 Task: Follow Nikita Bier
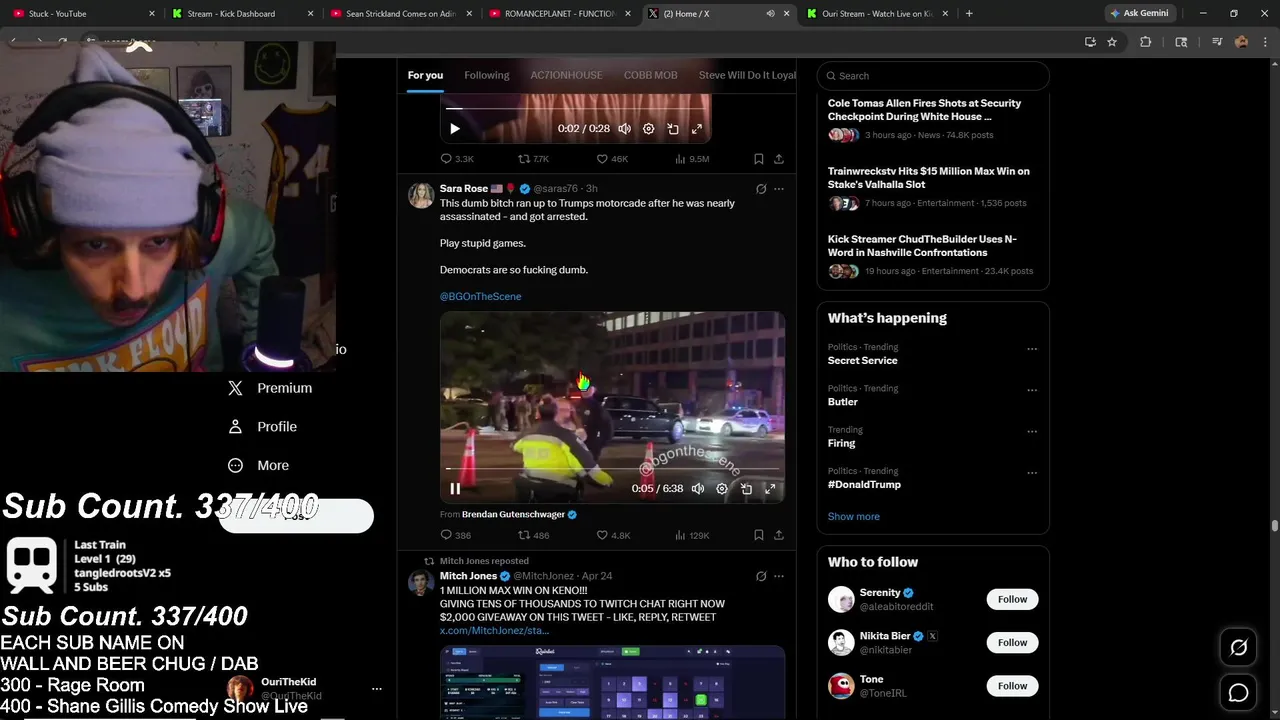(1012, 642)
